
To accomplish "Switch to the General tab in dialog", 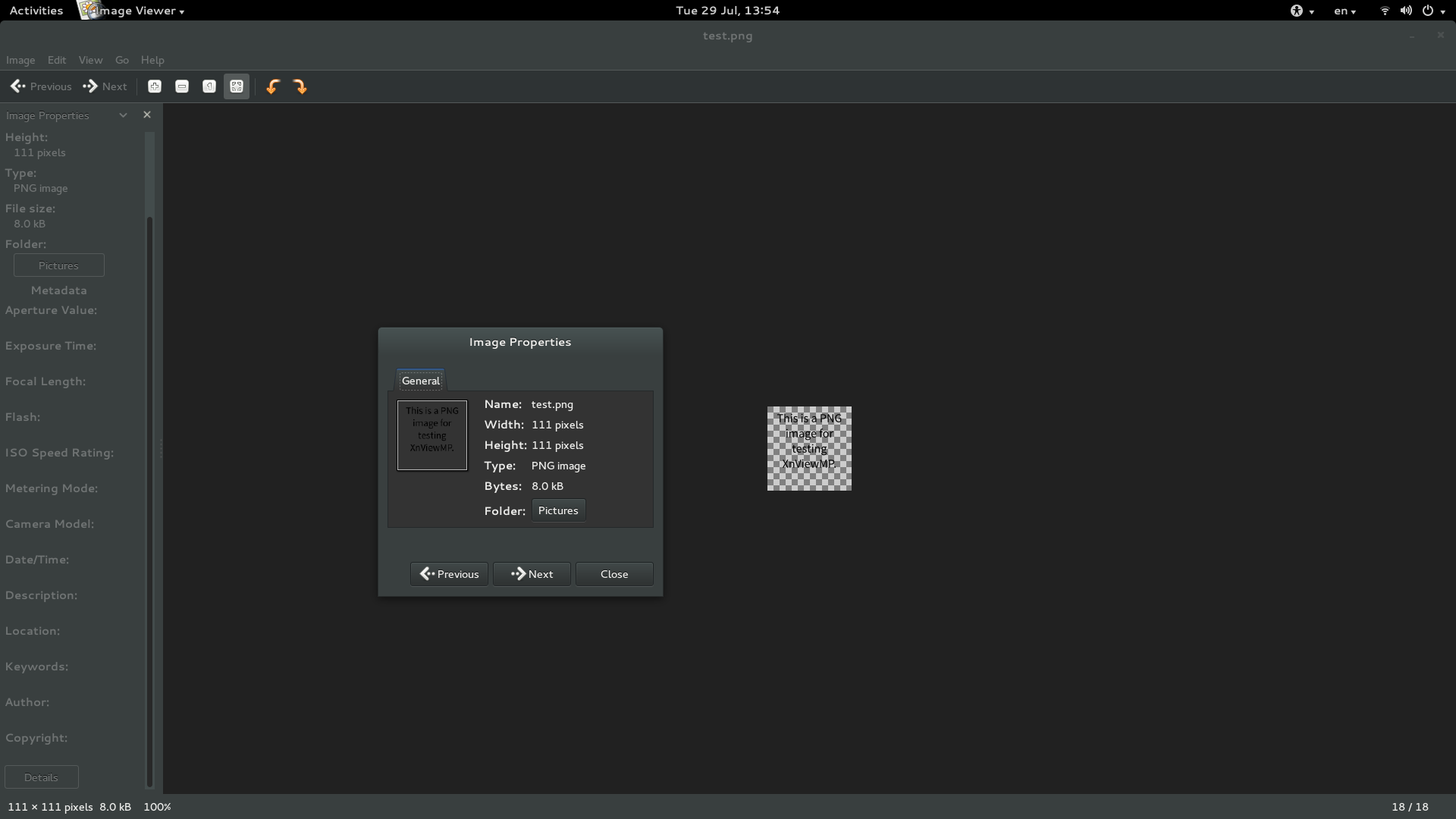I will 421,381.
